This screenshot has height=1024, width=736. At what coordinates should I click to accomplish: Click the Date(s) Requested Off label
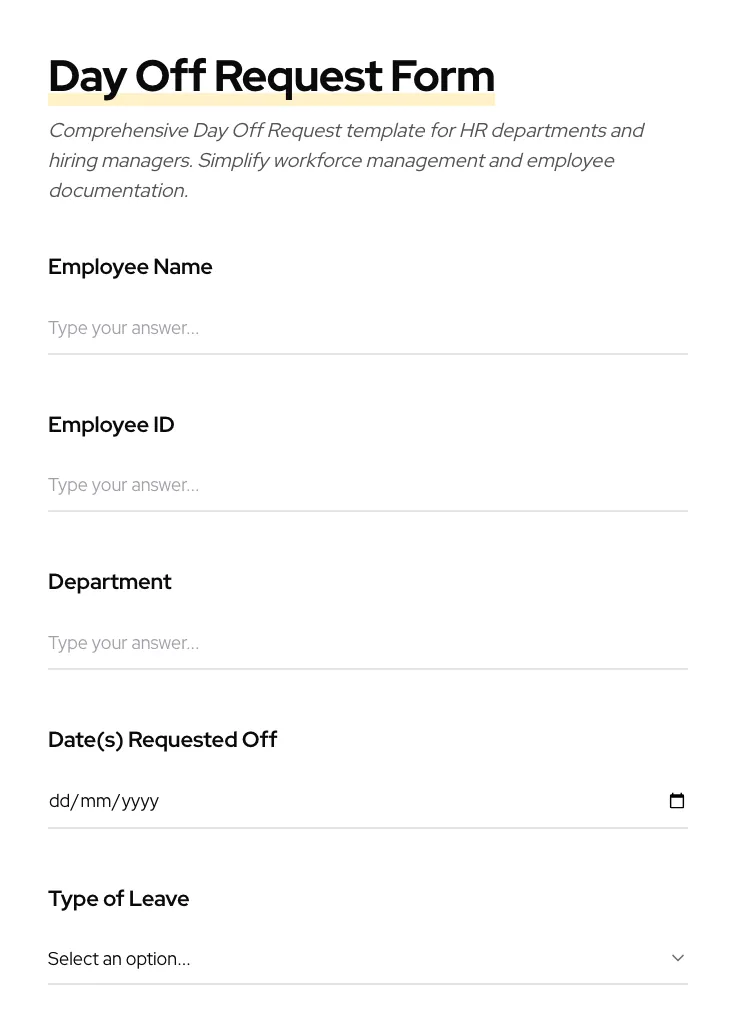tap(162, 740)
